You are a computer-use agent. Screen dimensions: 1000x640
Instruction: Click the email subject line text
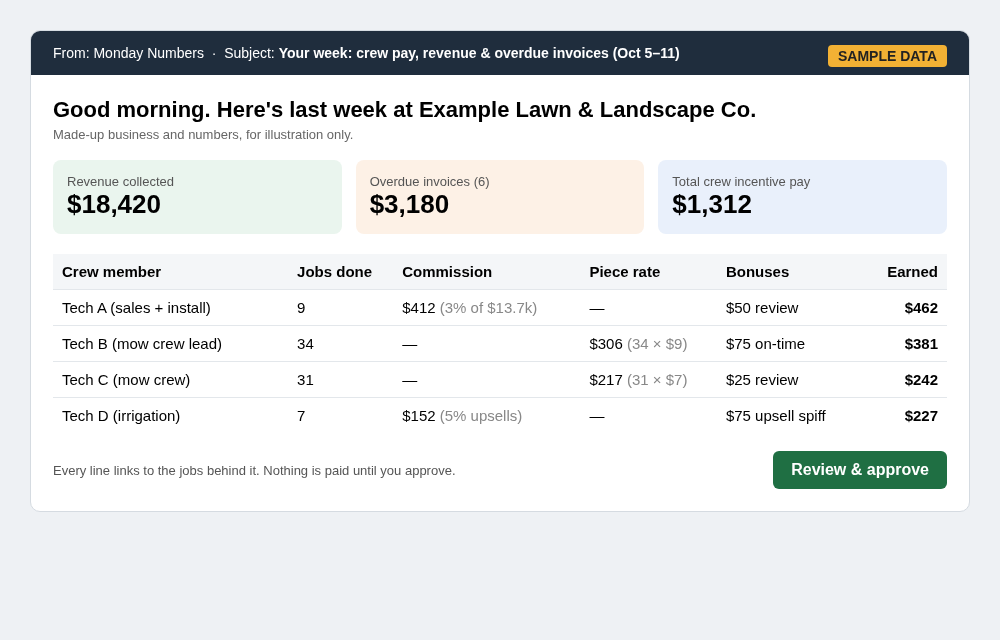click(x=479, y=54)
